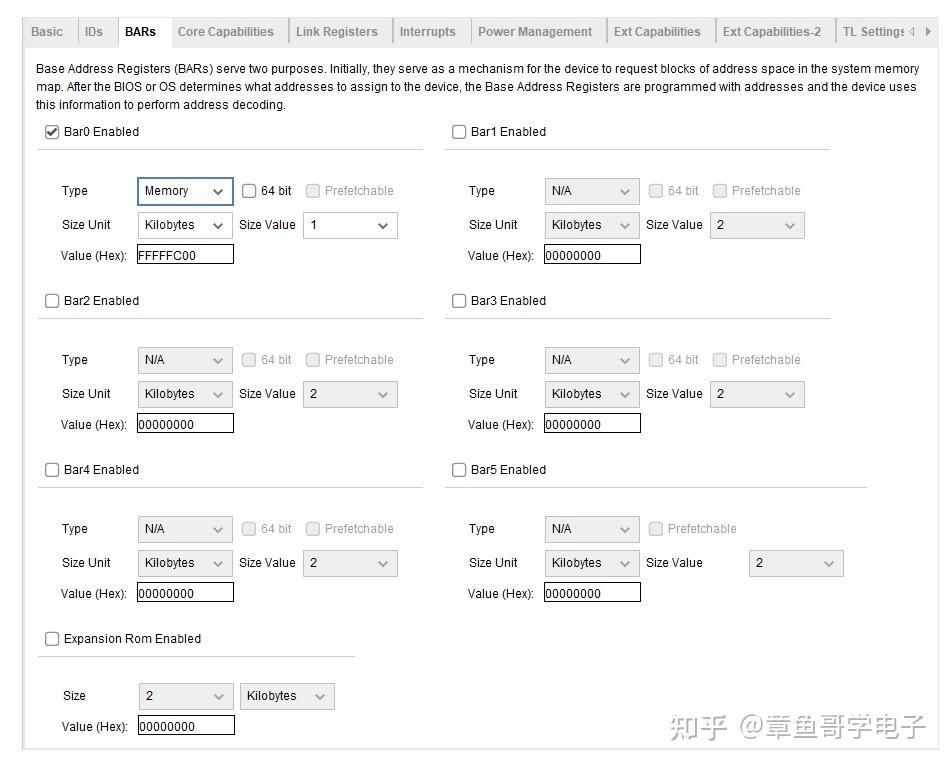Open the Expansion Rom Size dropdown
The height and width of the screenshot is (765, 950).
click(186, 696)
